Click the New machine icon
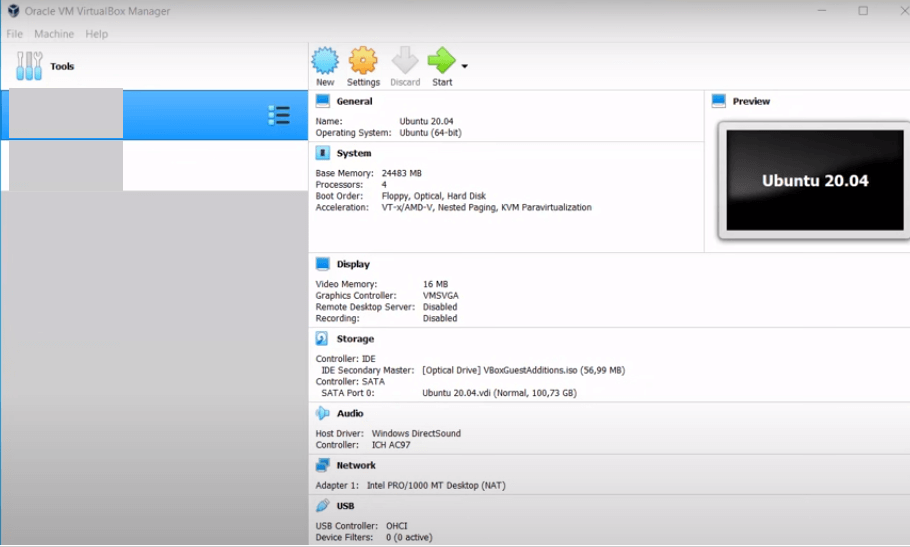Image resolution: width=910 pixels, height=547 pixels. tap(325, 60)
